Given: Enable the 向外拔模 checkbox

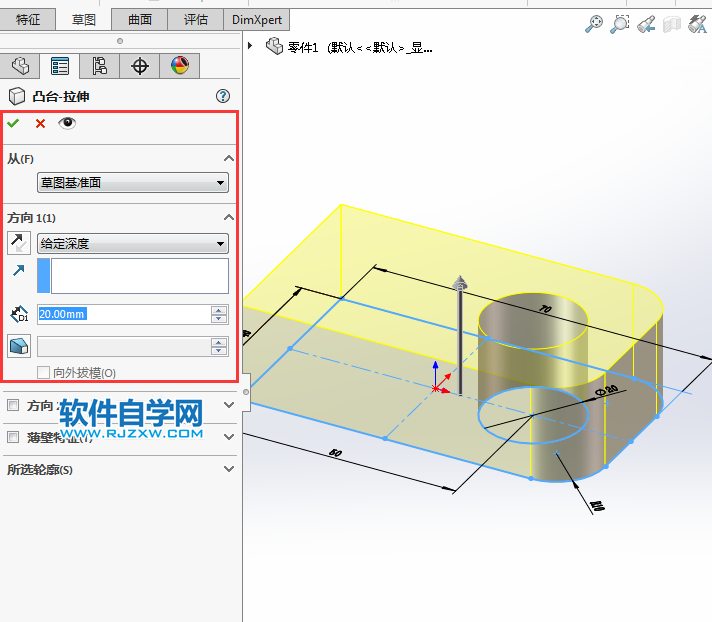Looking at the screenshot, I should click(x=43, y=373).
